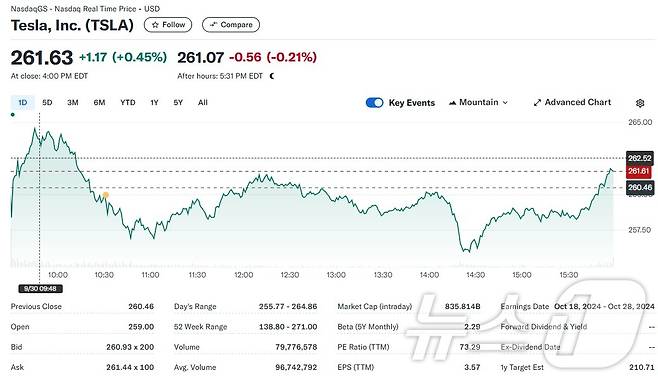Click the +1.17 (+0.45%) change figure

123,57
